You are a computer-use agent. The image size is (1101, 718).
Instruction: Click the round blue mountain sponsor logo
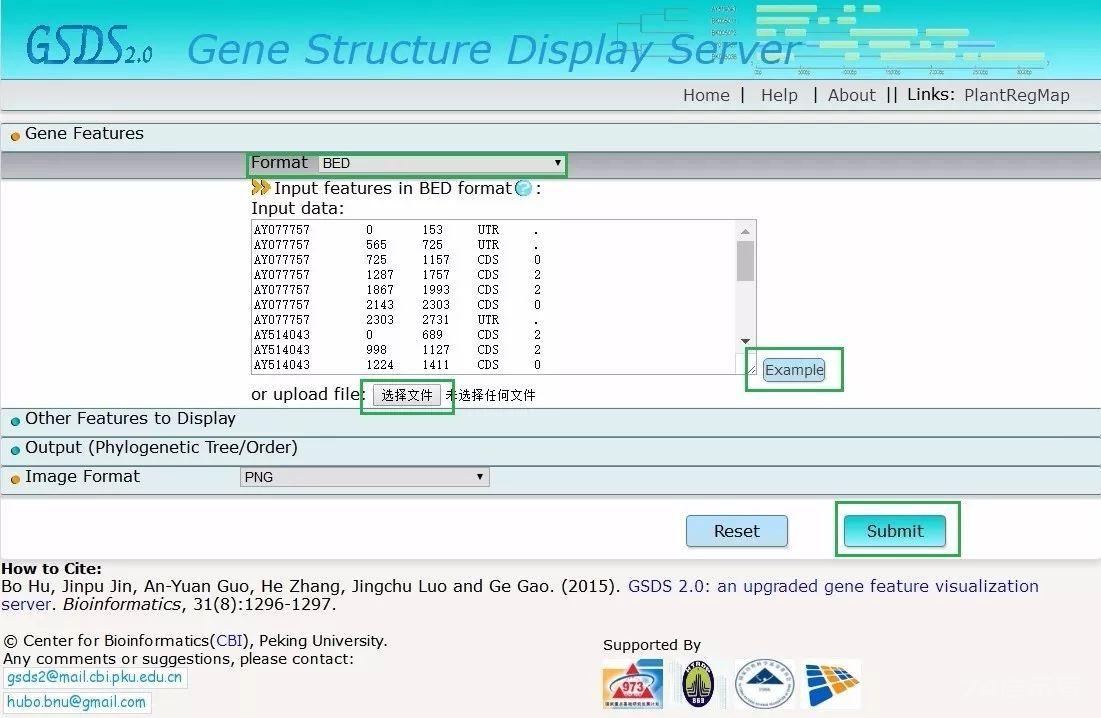click(764, 684)
